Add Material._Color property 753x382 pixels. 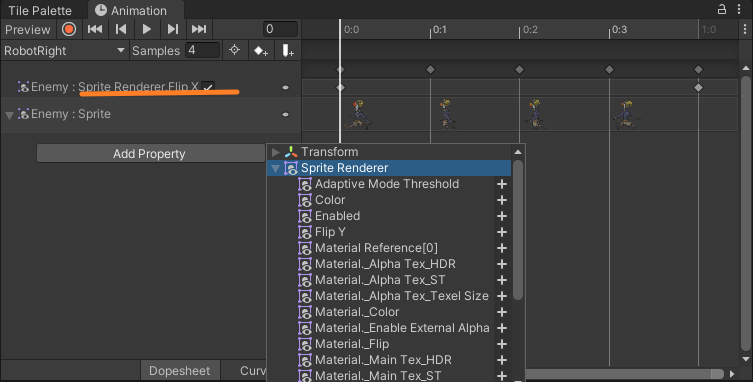(502, 312)
